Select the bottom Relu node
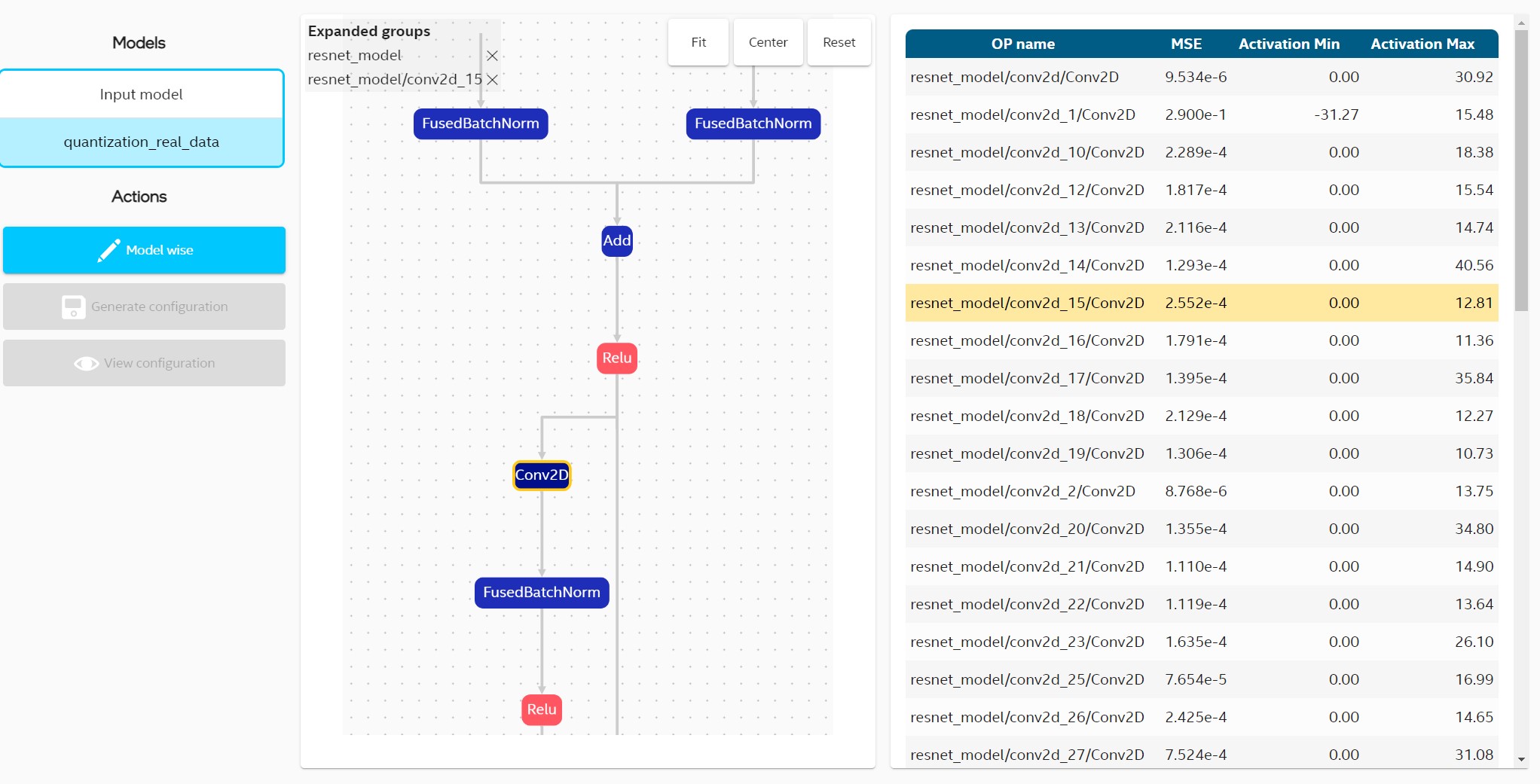This screenshot has height=784, width=1540. (x=542, y=709)
